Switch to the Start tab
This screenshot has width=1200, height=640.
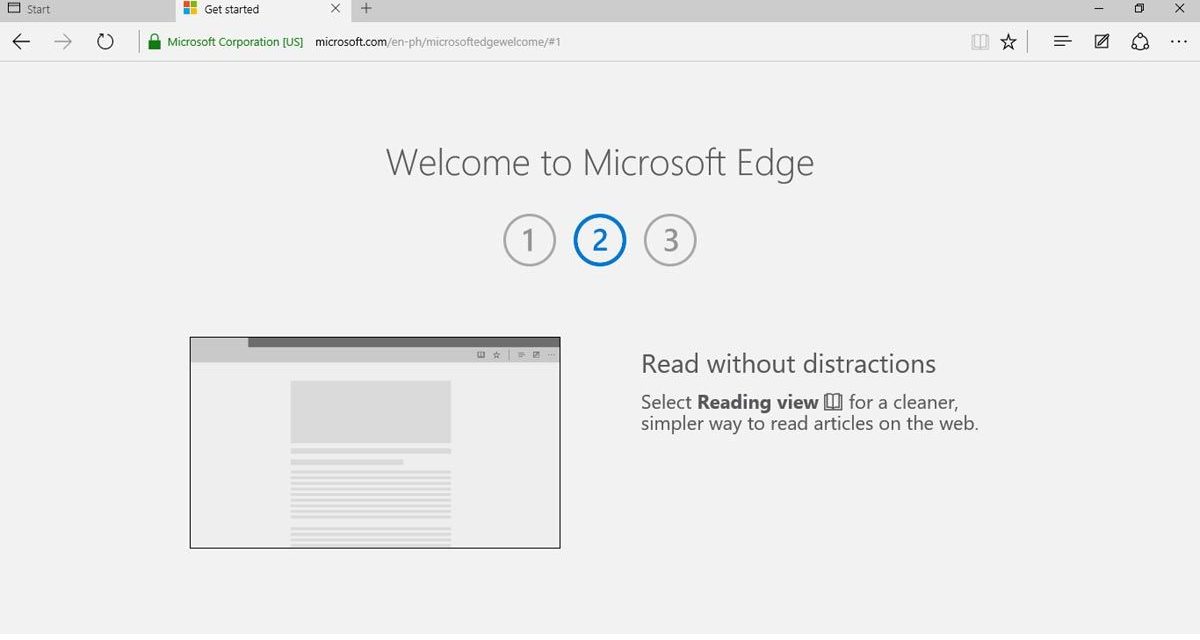(x=87, y=9)
